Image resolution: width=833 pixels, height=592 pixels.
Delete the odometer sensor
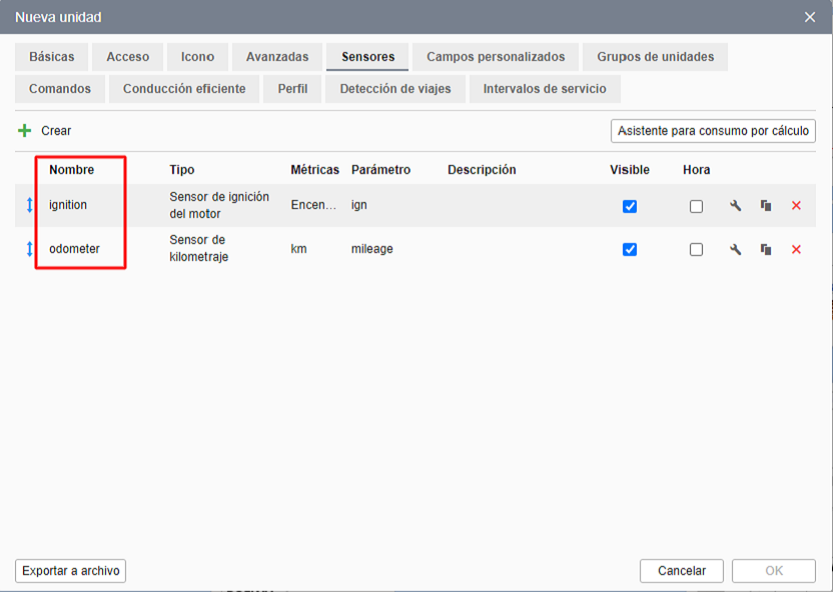[796, 249]
